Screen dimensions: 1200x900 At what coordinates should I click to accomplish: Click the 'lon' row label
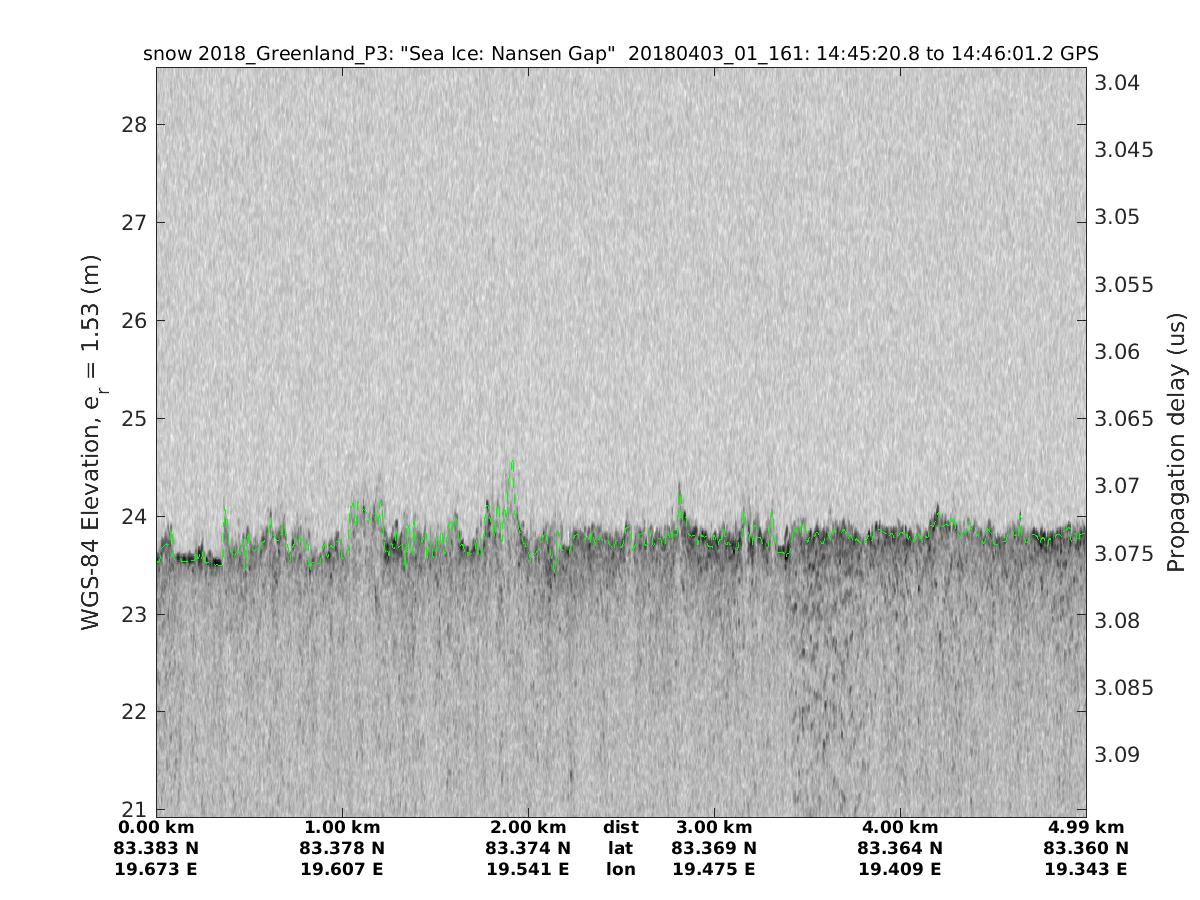point(621,869)
